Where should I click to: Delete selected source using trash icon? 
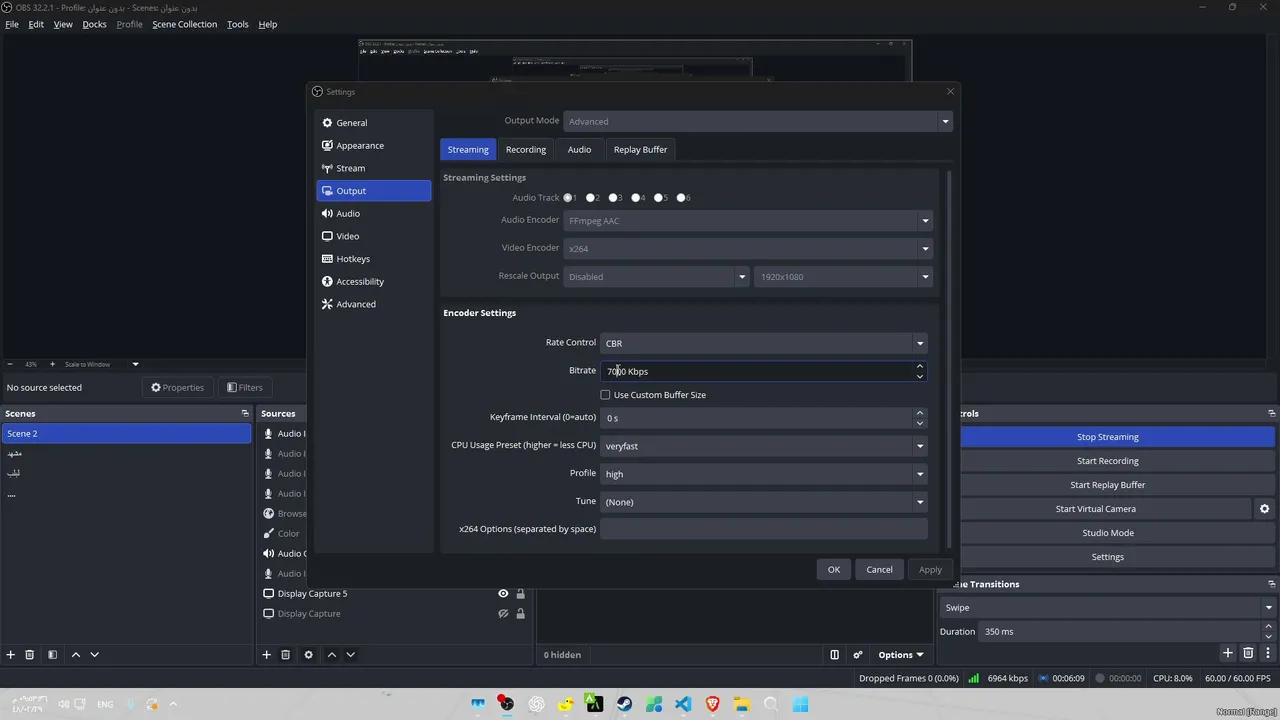tap(285, 655)
